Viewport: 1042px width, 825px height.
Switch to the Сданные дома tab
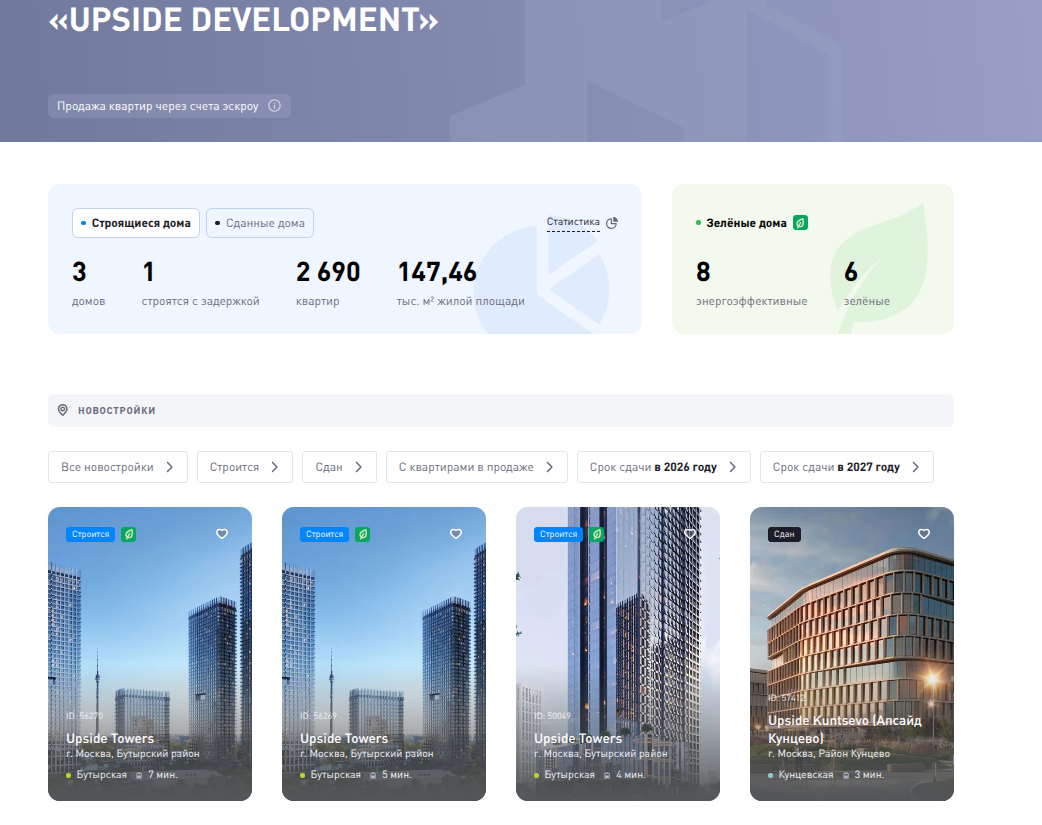point(260,223)
